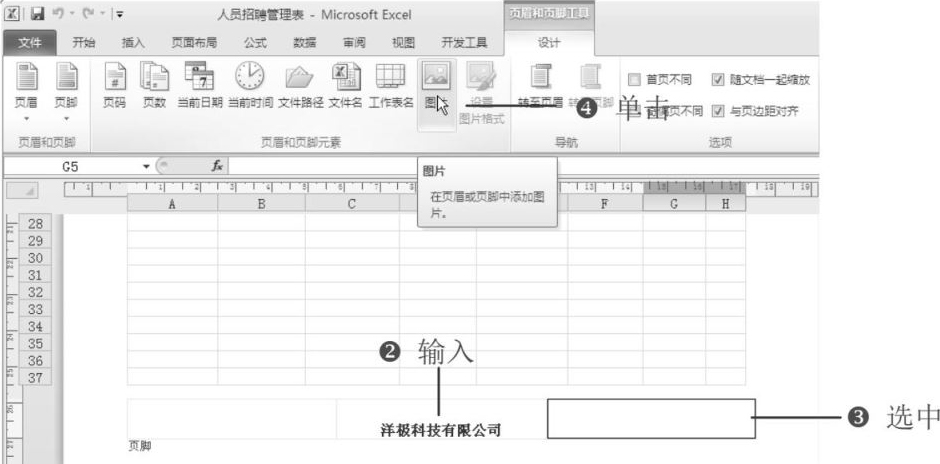This screenshot has width=940, height=464.
Task: Open the Name Box dropdown arrow
Action: tap(146, 166)
